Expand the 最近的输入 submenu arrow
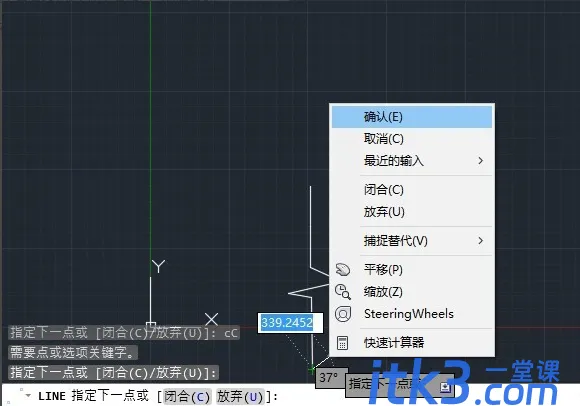 point(480,160)
